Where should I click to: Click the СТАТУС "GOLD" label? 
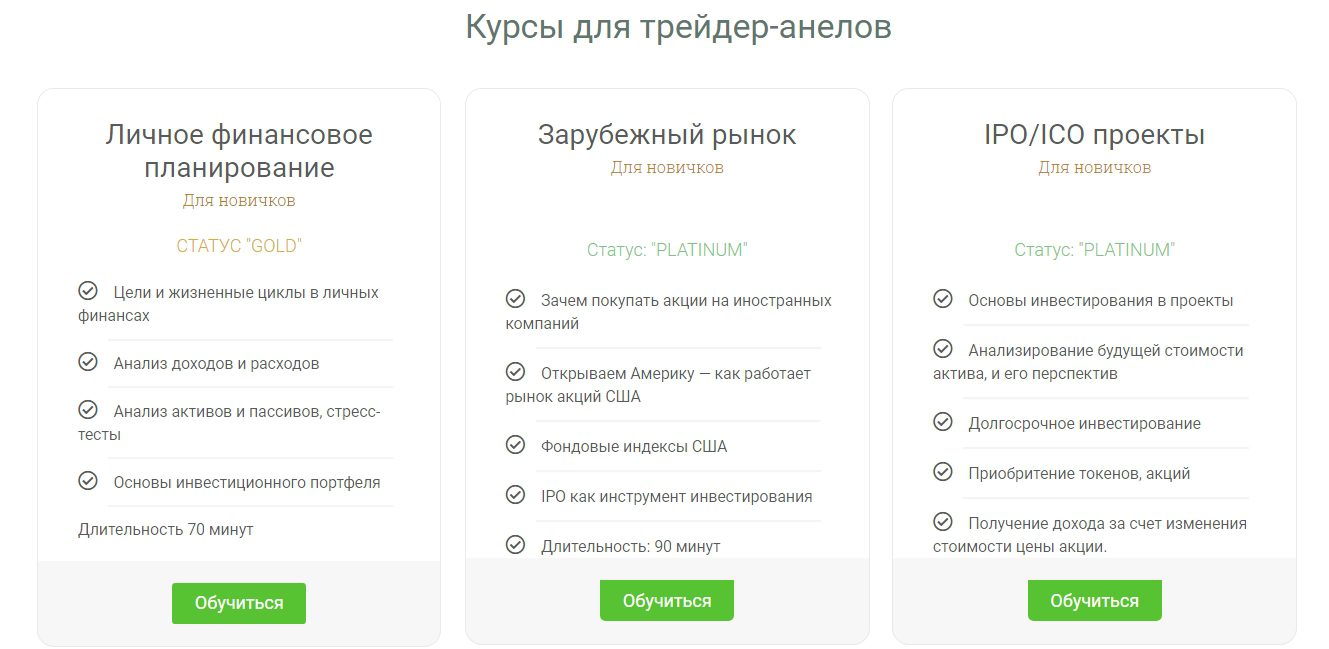click(x=239, y=246)
